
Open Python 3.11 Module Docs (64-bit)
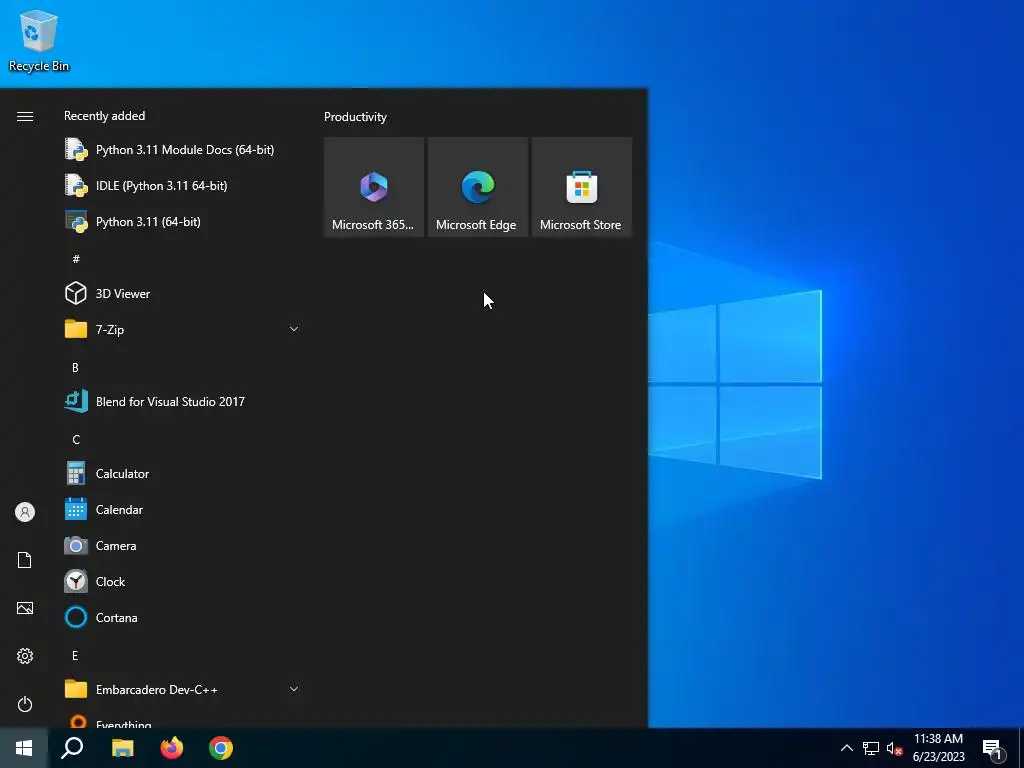tap(182, 150)
